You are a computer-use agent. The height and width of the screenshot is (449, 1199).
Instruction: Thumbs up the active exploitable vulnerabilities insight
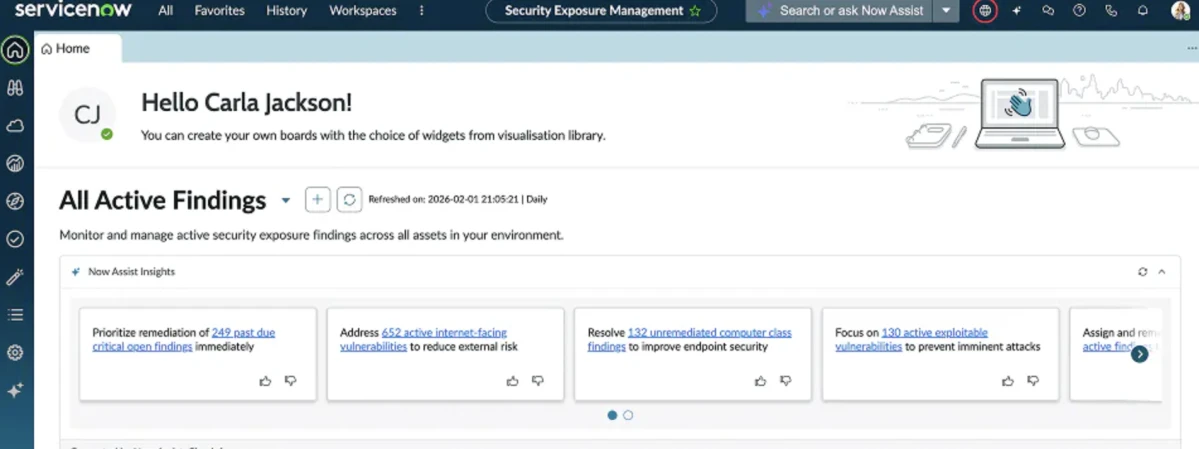pyautogui.click(x=1008, y=380)
